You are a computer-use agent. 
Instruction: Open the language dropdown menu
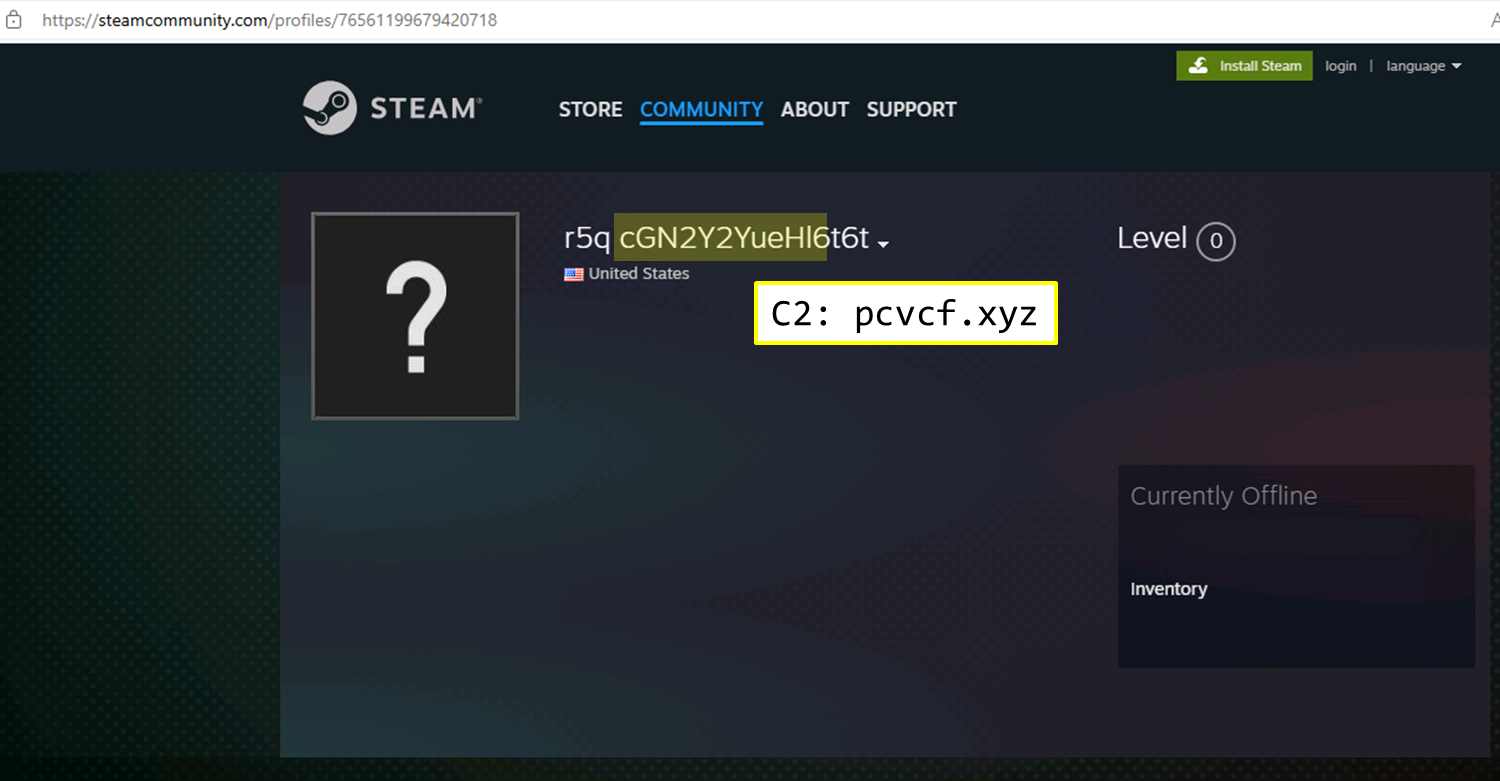pos(1423,66)
